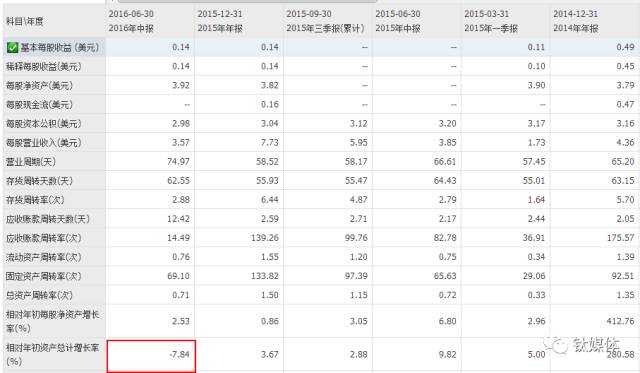
Task: Toggle the green checkbox beside 基本每股收益
Action: point(12,48)
